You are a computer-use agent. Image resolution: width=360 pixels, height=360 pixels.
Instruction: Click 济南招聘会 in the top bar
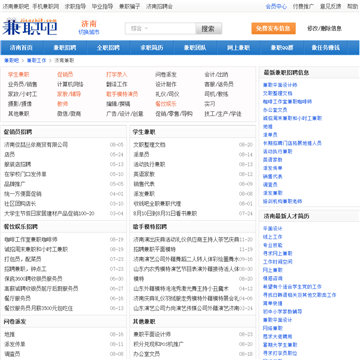point(159,6)
